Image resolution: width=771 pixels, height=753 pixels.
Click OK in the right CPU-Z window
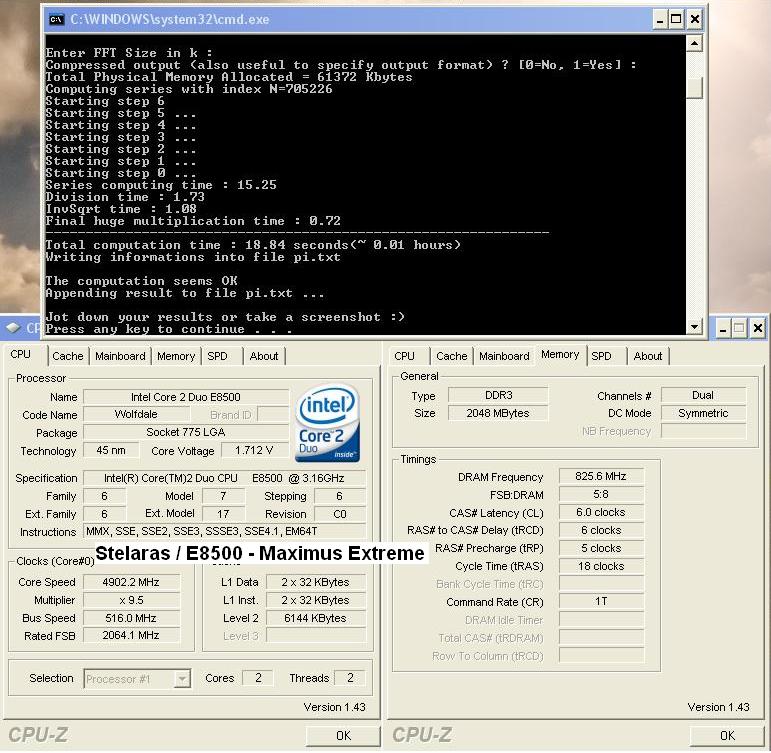pos(727,736)
